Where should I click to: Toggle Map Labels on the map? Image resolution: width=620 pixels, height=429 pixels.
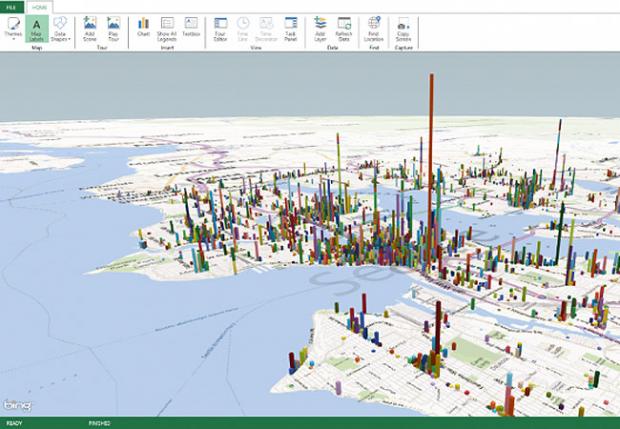tap(37, 27)
